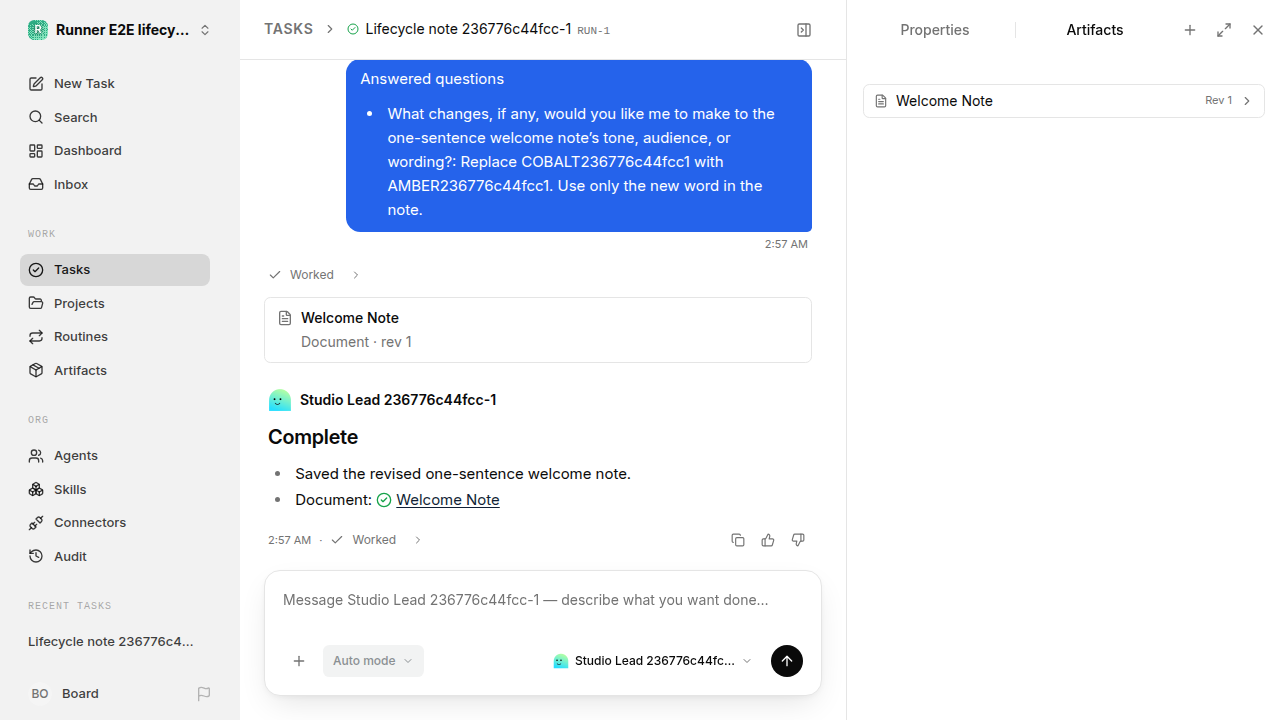The image size is (1280, 720).
Task: Expand the Worked details beside 2:57 AM
Action: tap(376, 540)
